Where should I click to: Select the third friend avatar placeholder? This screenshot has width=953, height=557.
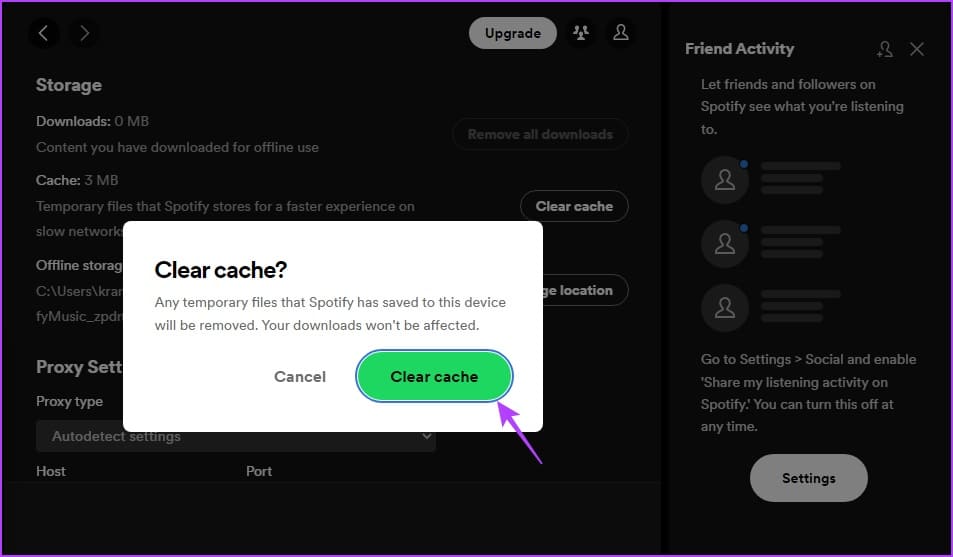tap(724, 307)
